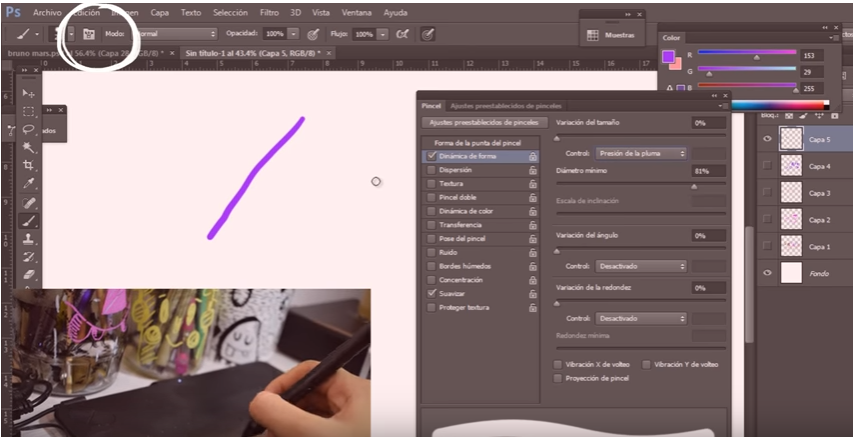This screenshot has height=437, width=853.
Task: Switch to Ajustes preestablecidos de pinceles tab
Action: coord(505,105)
